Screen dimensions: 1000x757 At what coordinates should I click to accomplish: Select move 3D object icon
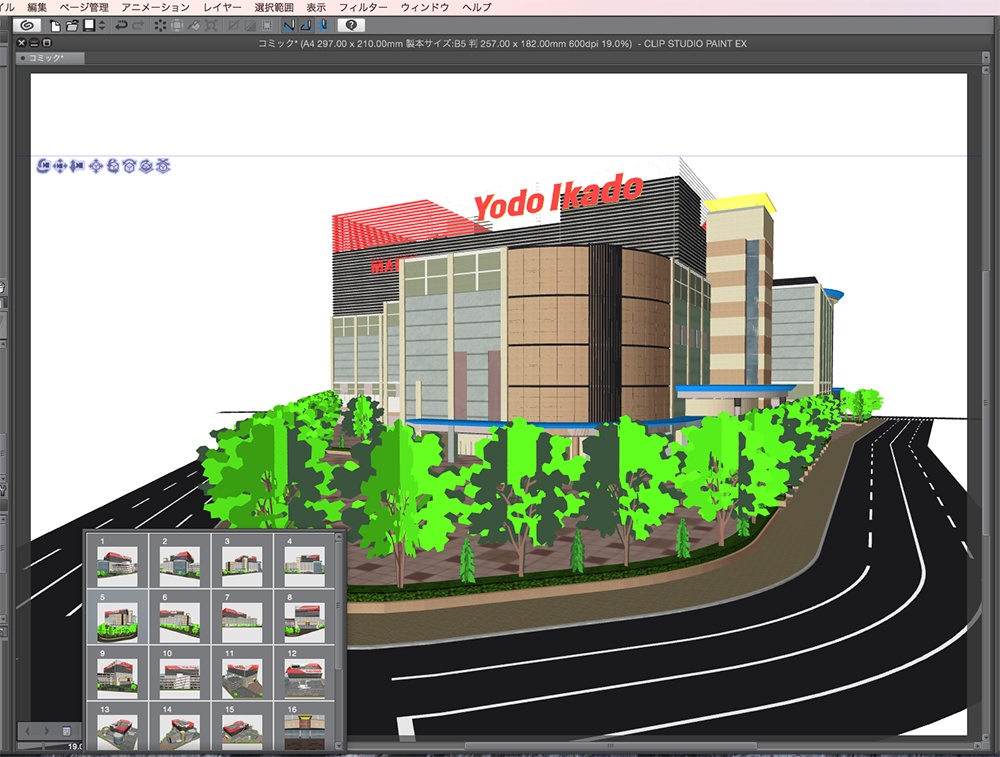[96, 166]
